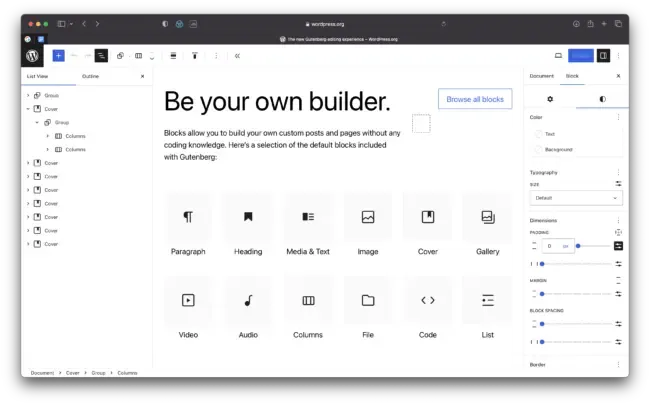Click the undo arrow in the editor toolbar
Screen dimensions: 650x405
[74, 56]
